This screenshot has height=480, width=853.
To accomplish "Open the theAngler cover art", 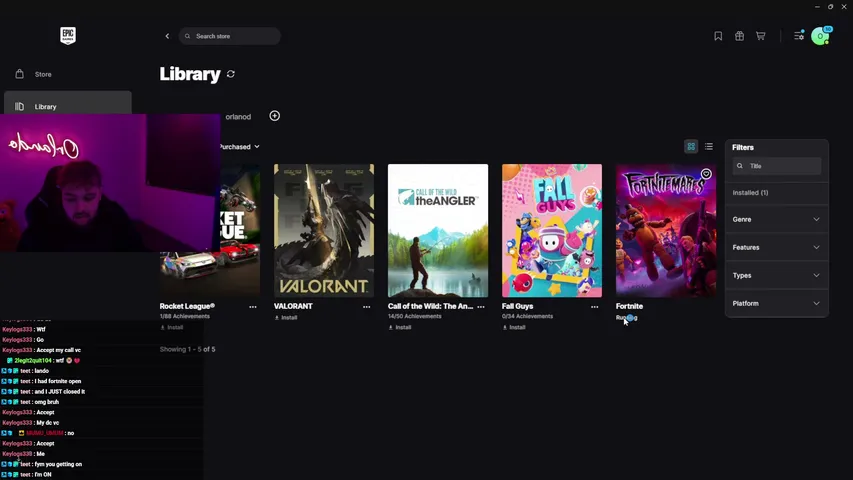I will [x=438, y=231].
